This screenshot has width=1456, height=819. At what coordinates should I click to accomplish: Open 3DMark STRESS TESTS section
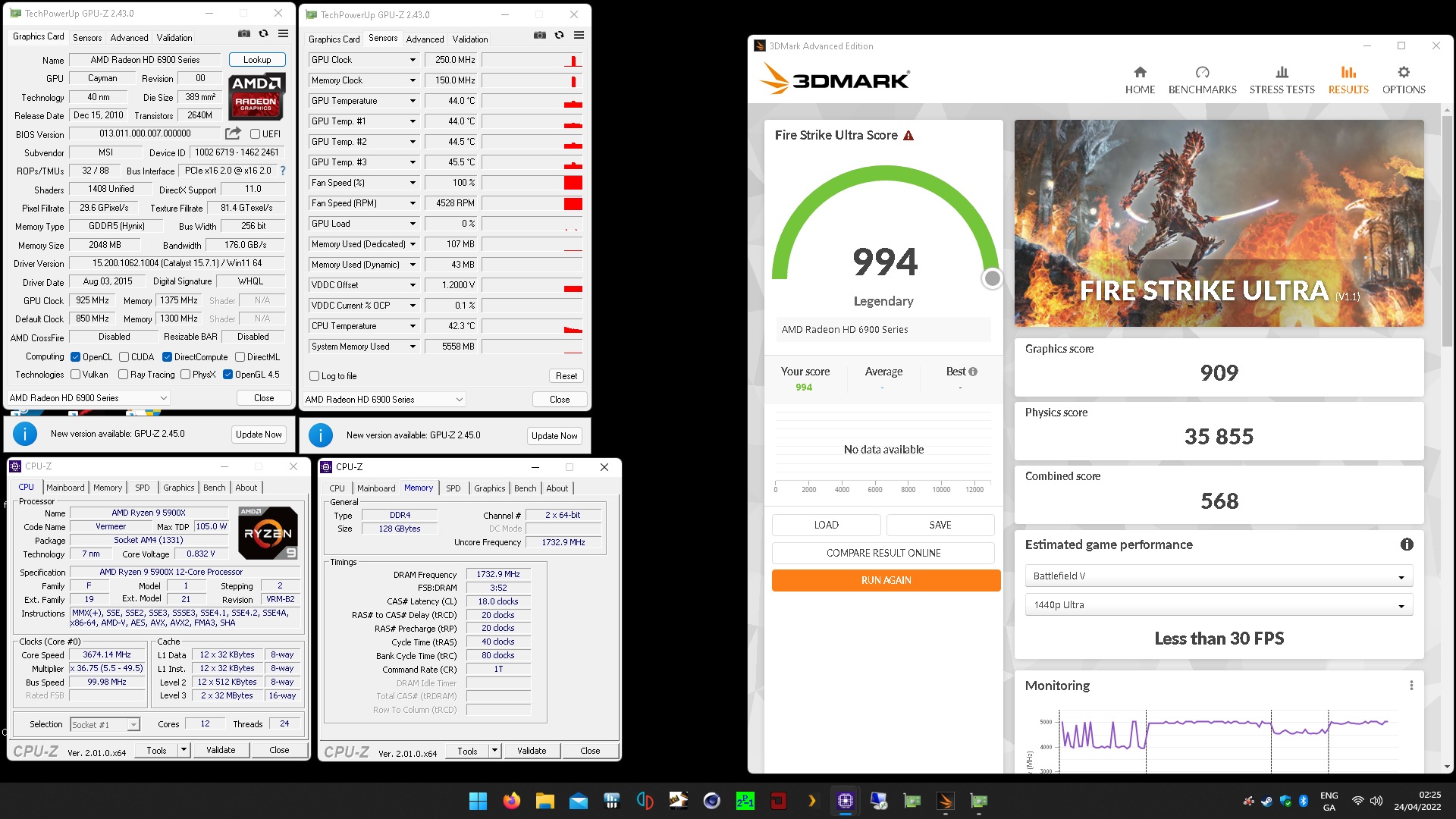coord(1282,80)
